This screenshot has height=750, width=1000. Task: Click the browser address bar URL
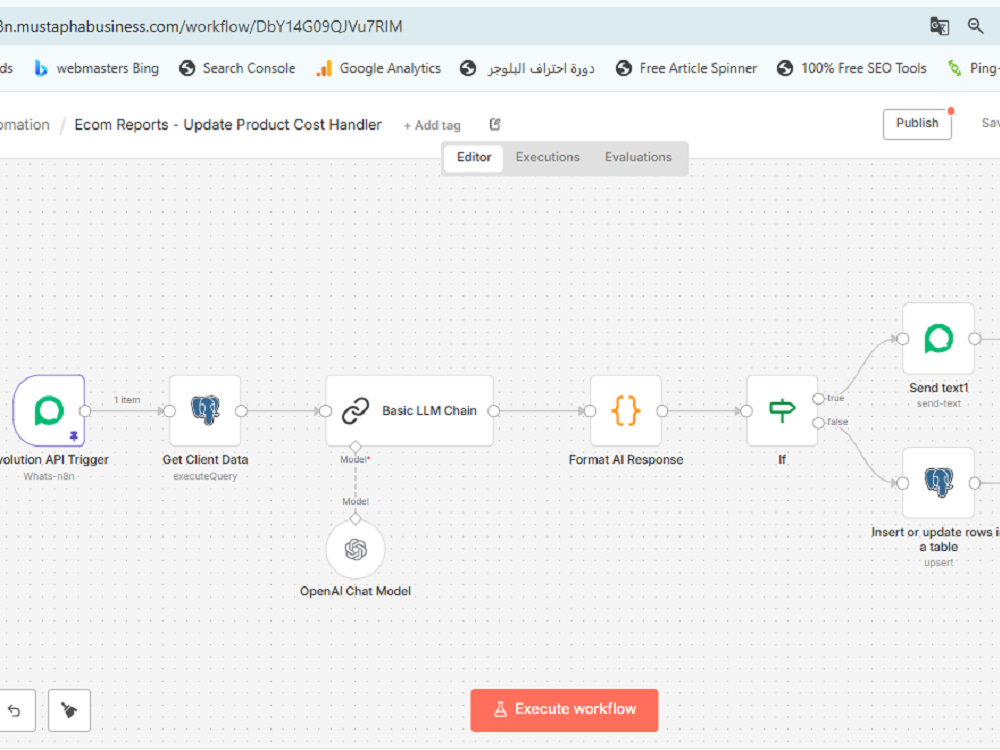tap(201, 26)
